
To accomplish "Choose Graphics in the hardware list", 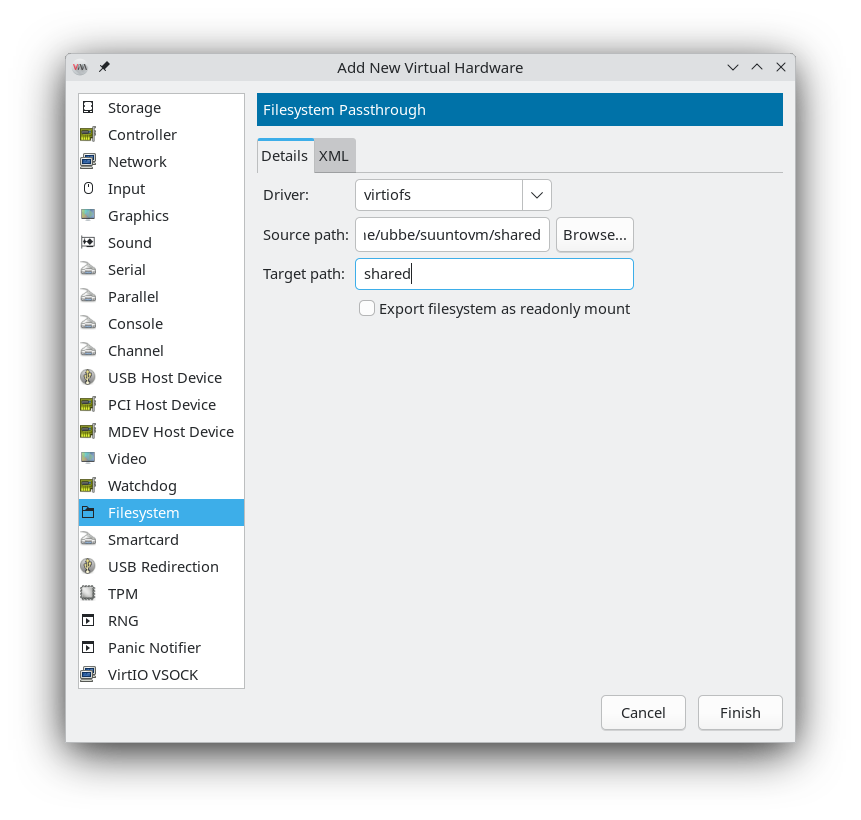I will (138, 216).
